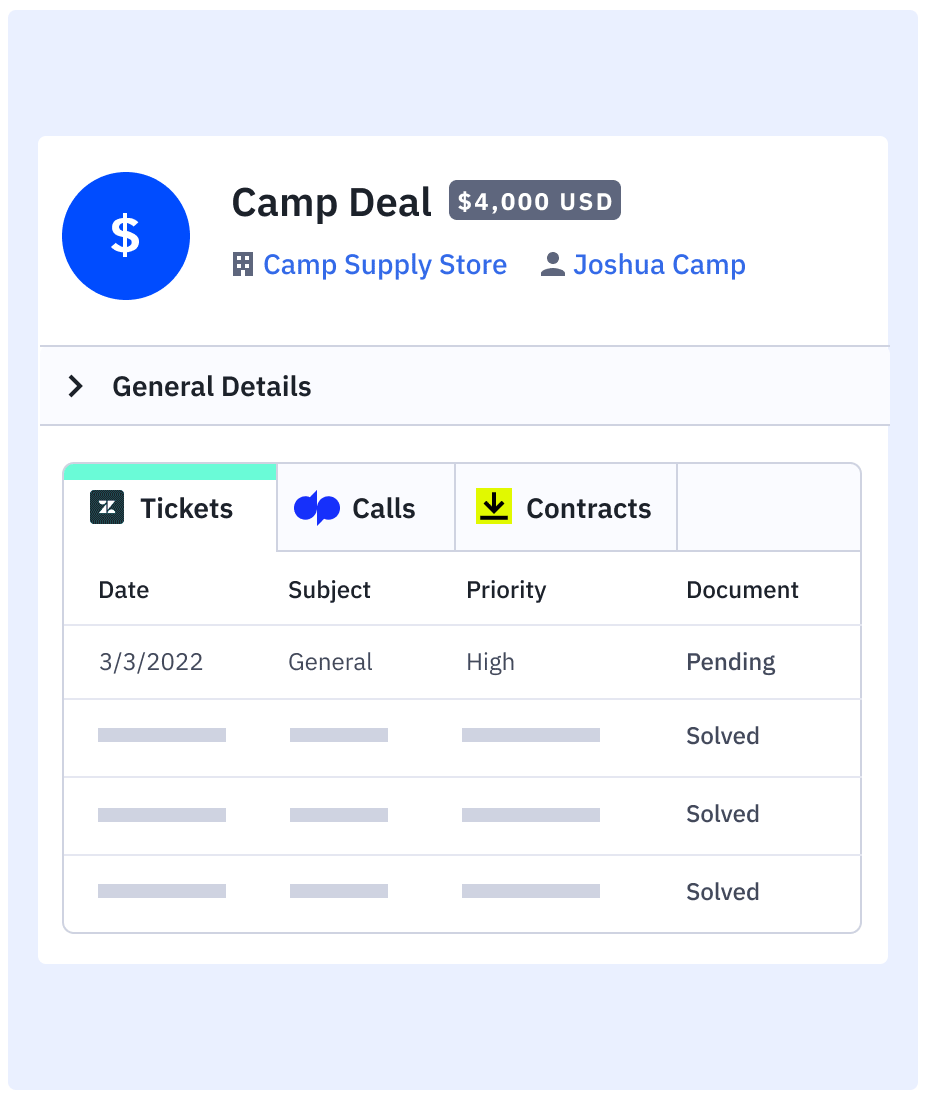This screenshot has height=1100, width=928.
Task: Expand the General Details chevron
Action: (75, 386)
